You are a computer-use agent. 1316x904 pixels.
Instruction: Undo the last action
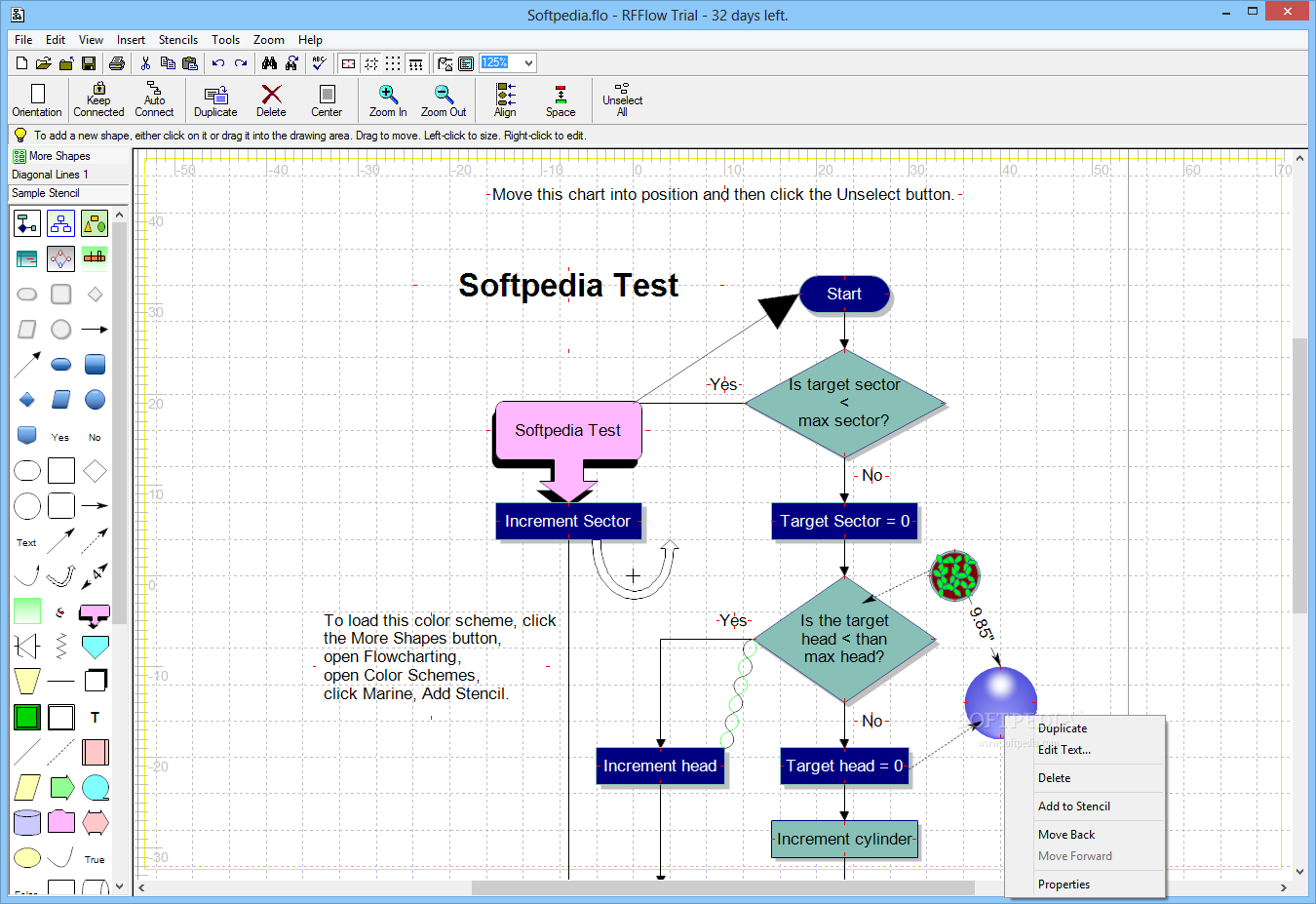tap(218, 63)
